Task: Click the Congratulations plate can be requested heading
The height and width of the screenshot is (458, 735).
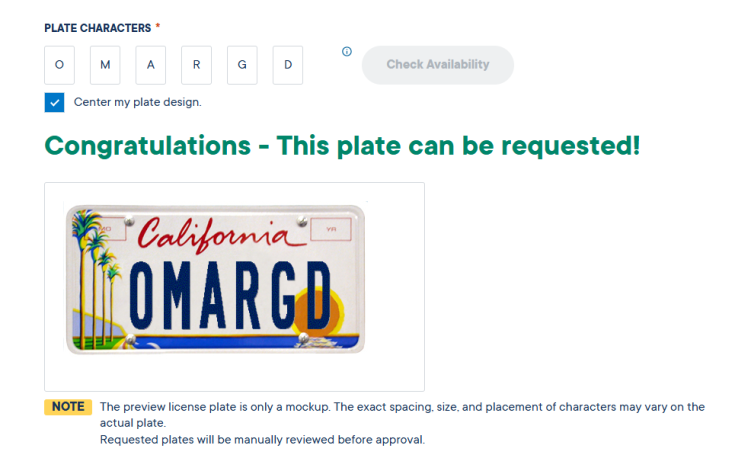Action: coord(342,146)
